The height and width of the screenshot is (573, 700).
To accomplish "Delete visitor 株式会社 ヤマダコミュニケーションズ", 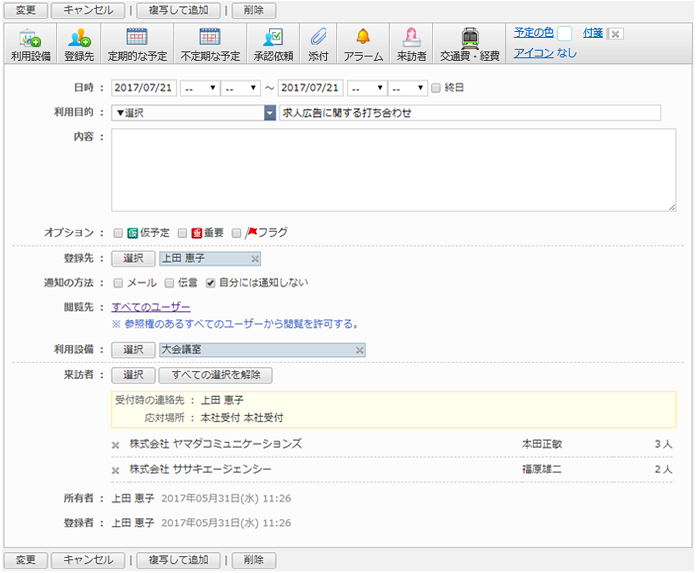I will (x=115, y=445).
